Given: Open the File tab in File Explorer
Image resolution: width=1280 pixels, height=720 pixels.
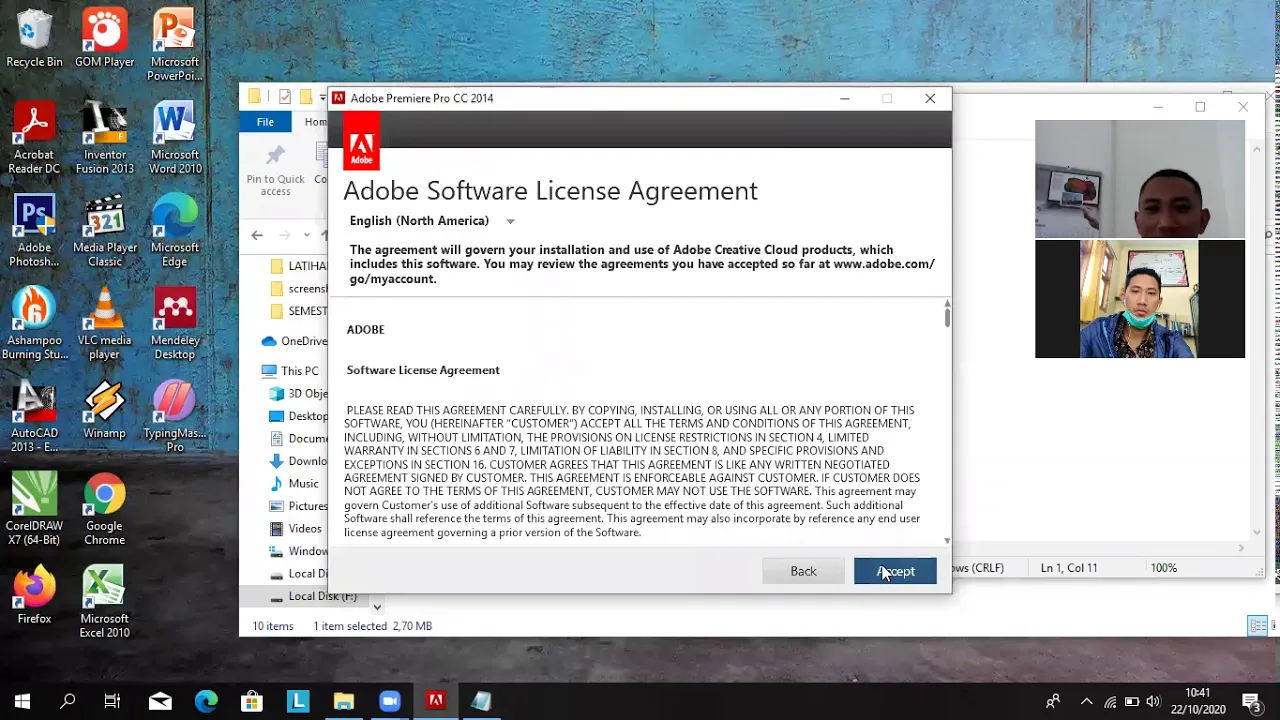Looking at the screenshot, I should [265, 122].
